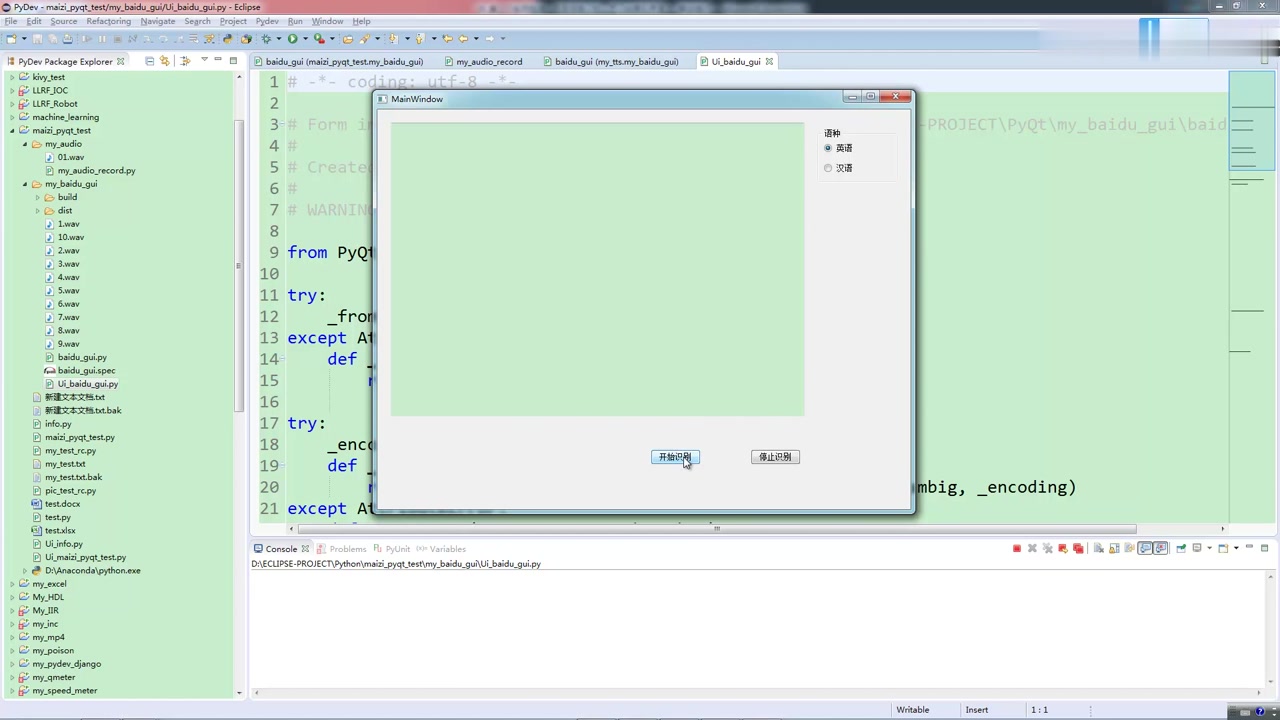Click the Open Console icon

pos(1223,548)
